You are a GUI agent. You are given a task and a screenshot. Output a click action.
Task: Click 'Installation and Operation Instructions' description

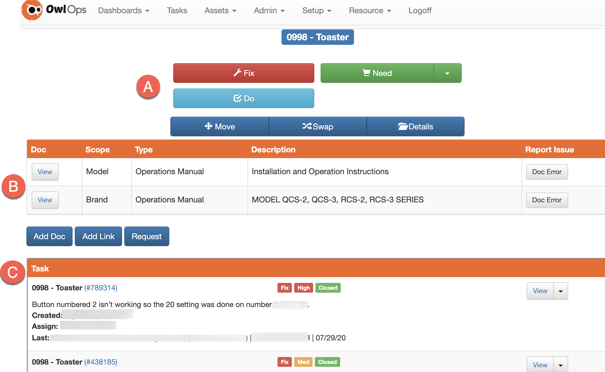320,171
